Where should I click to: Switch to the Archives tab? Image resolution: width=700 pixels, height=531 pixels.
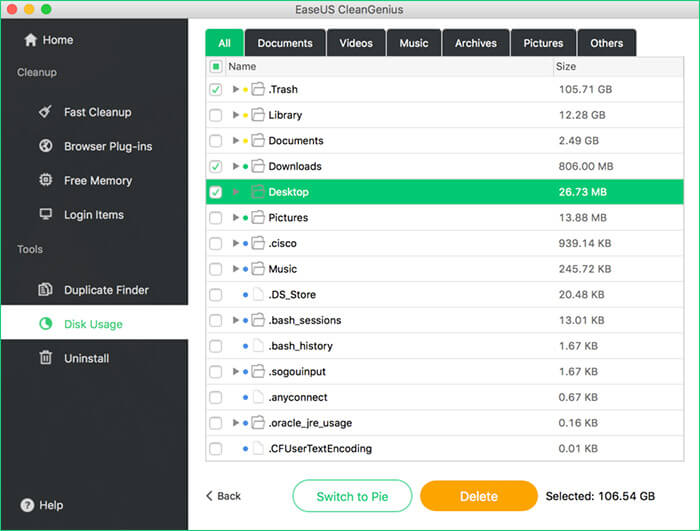pyautogui.click(x=476, y=43)
